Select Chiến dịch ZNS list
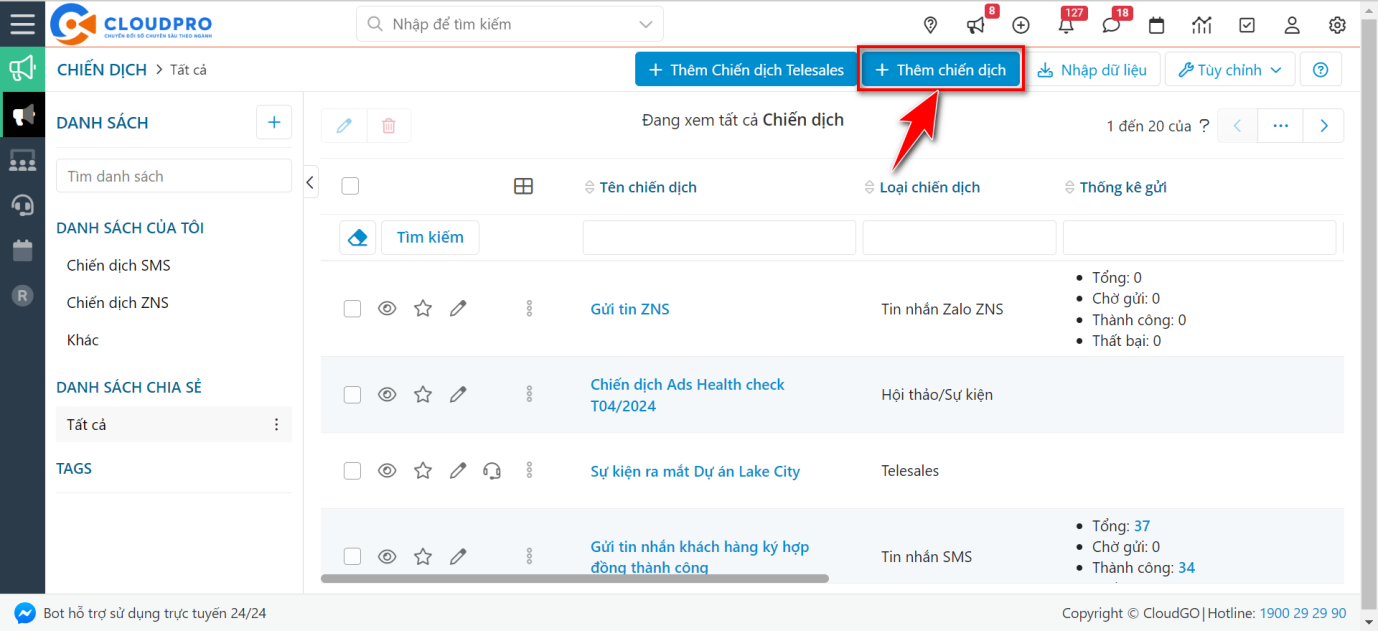The image size is (1378, 631). pyautogui.click(x=117, y=303)
